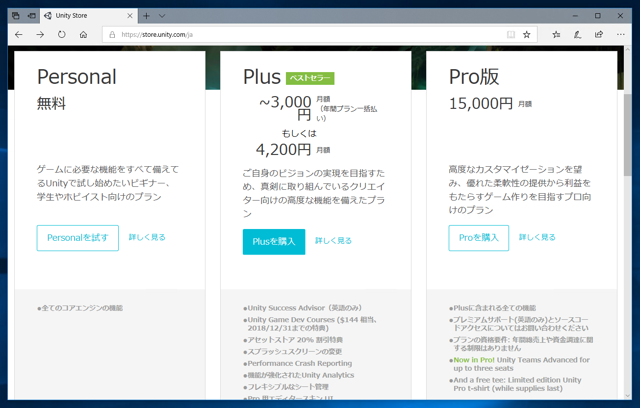
Task: Click the 全てのコアエンジンの機能 feature line
Action: click(80, 308)
